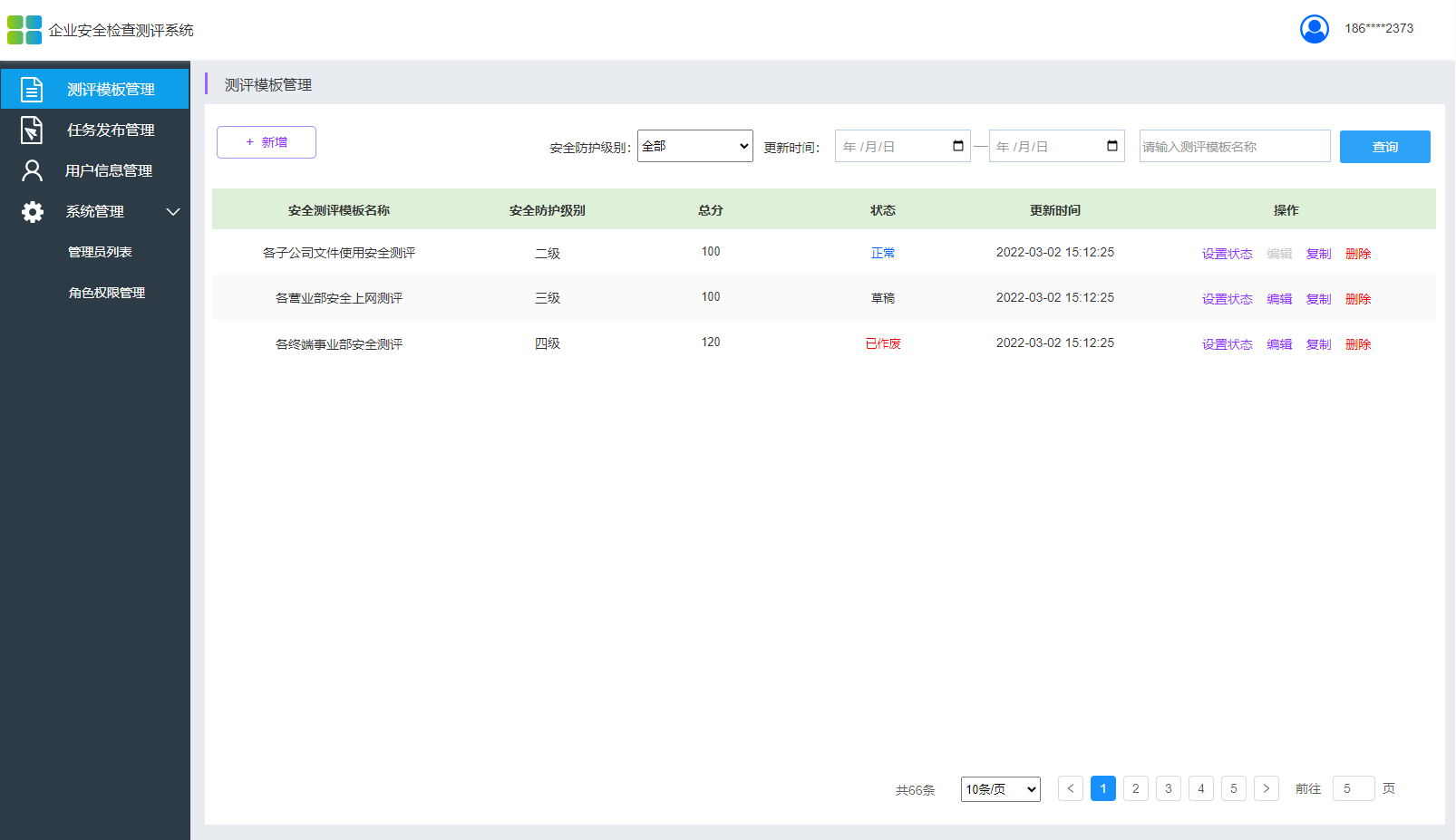Click the 正常 status cell
1456x840 pixels.
[x=883, y=253]
